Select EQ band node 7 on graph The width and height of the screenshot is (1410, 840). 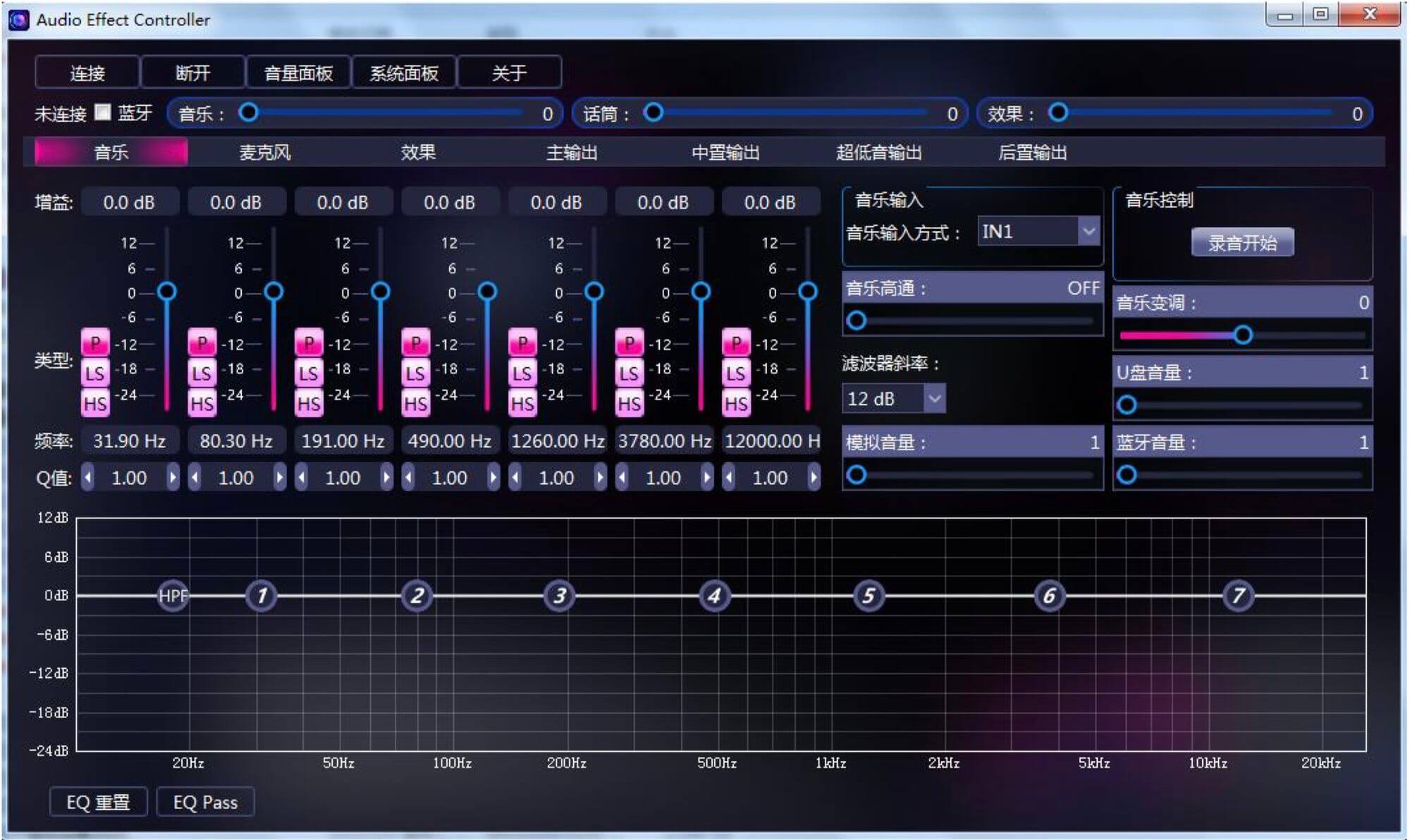point(1238,596)
